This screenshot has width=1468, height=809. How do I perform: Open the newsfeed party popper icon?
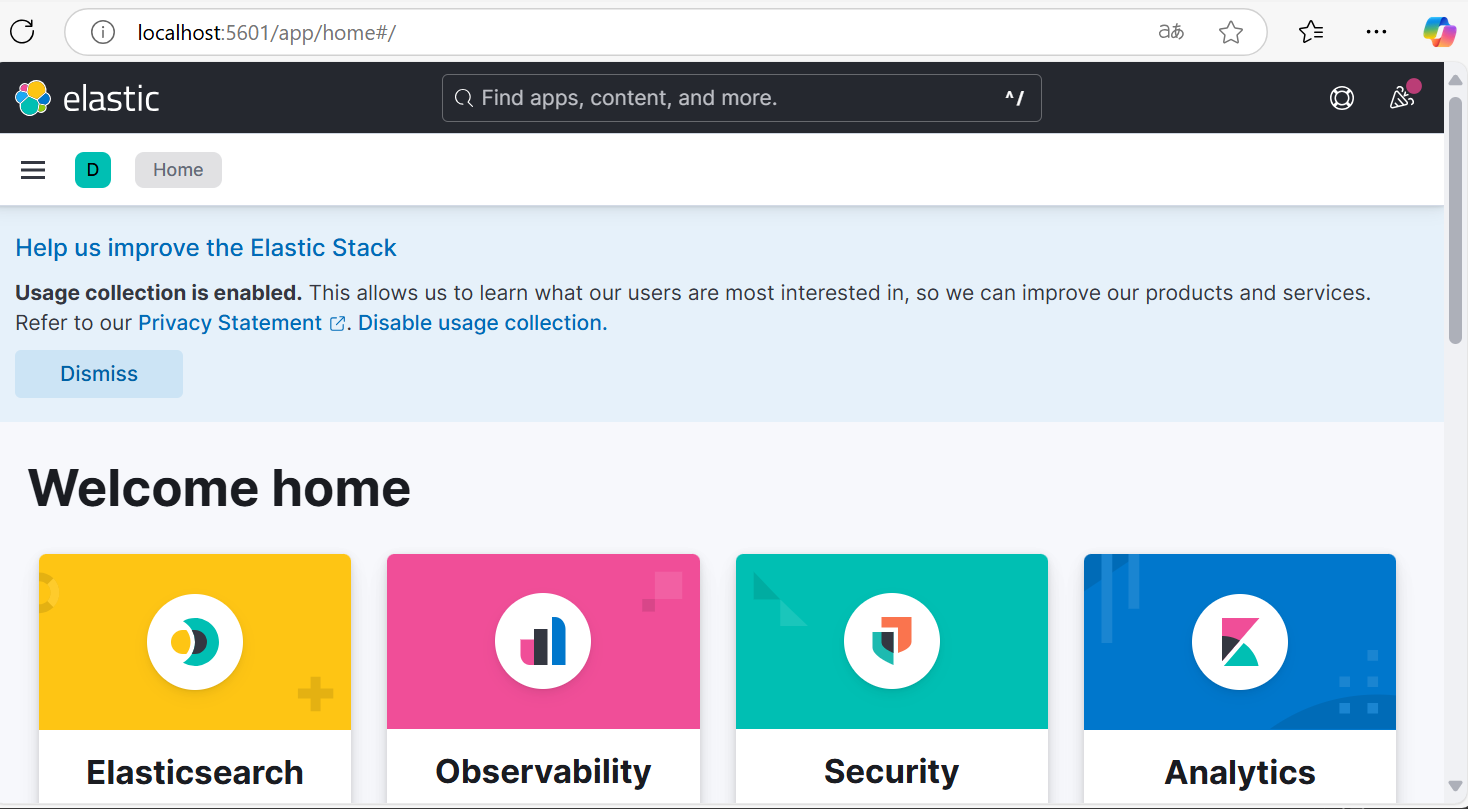click(x=1402, y=98)
